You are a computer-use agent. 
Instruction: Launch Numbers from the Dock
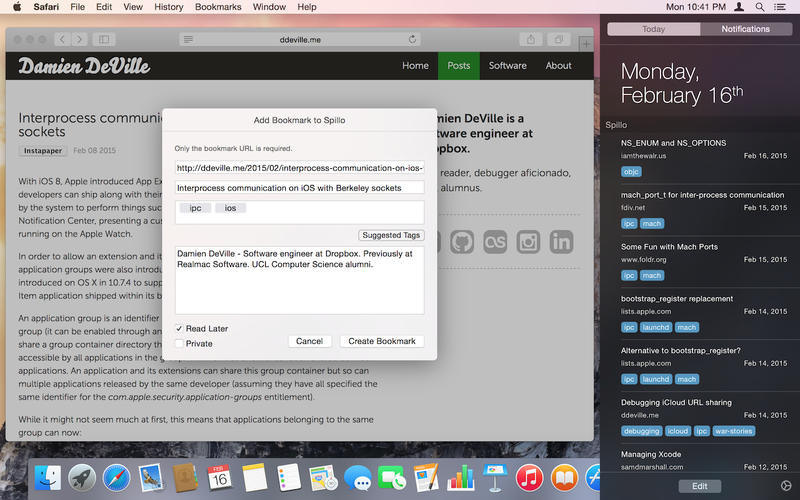[x=461, y=479]
